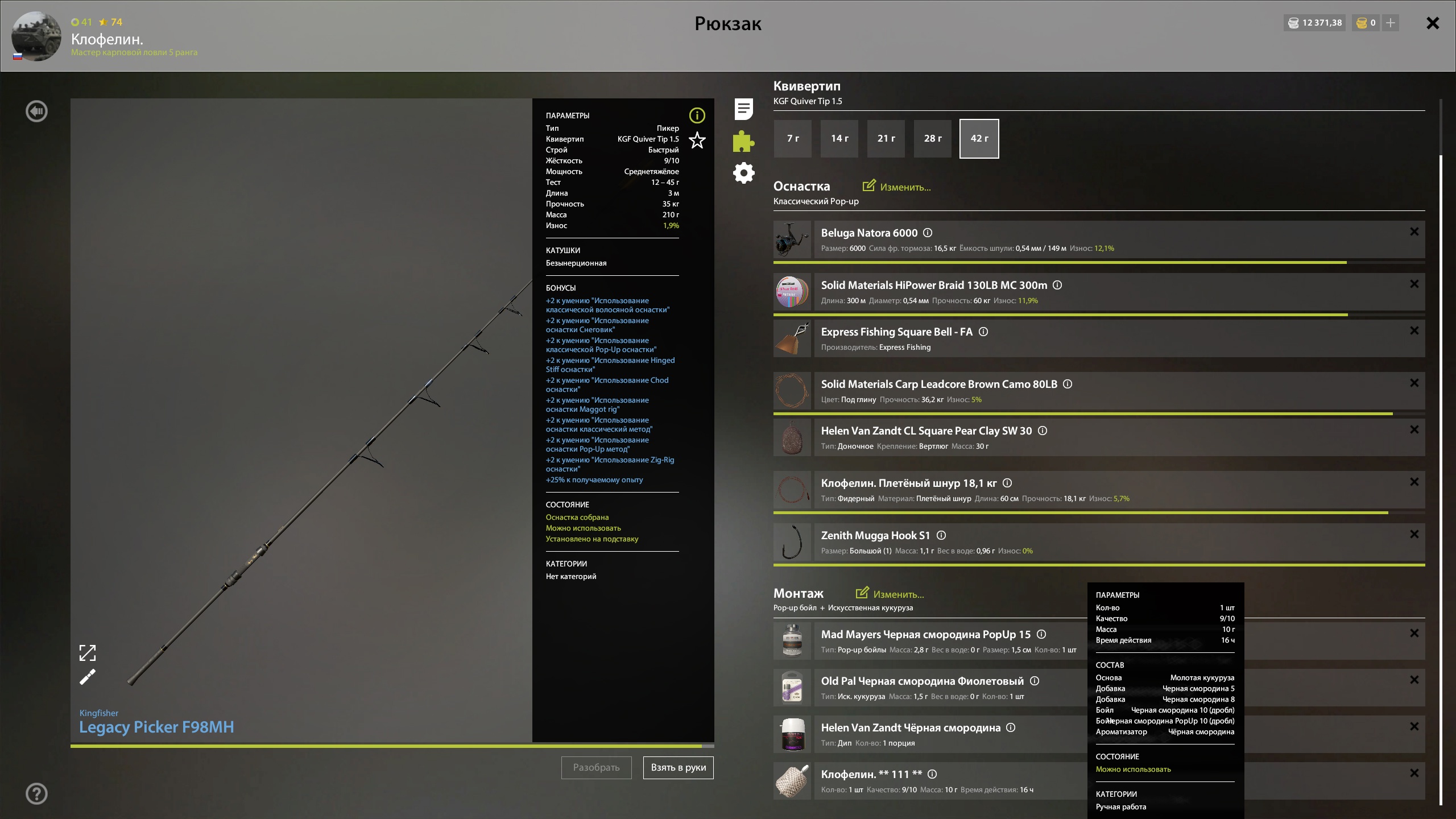This screenshot has width=1456, height=819.
Task: Click the Мастер карповой ловли 5 ранга title
Action: tap(134, 52)
